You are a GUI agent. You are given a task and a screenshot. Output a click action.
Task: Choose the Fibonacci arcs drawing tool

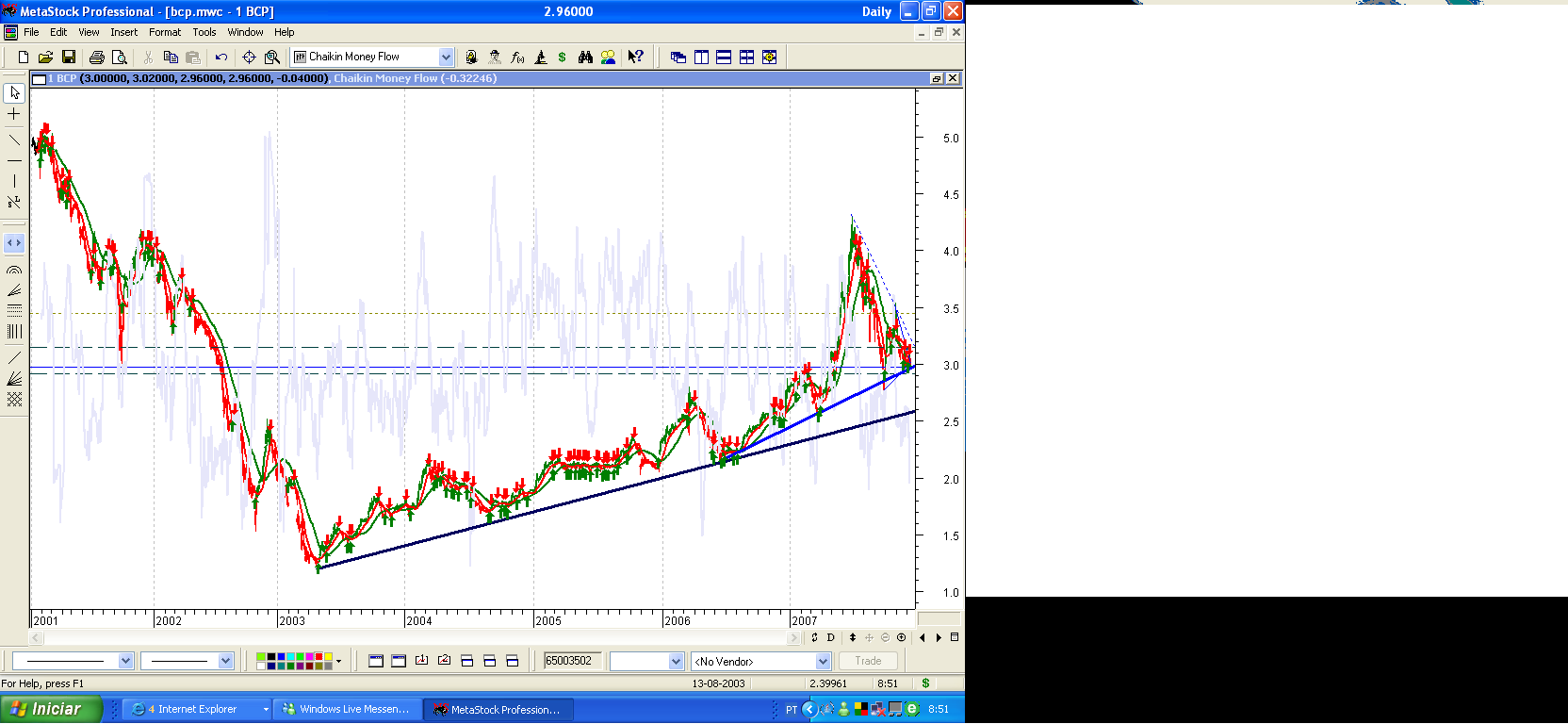pos(14,270)
